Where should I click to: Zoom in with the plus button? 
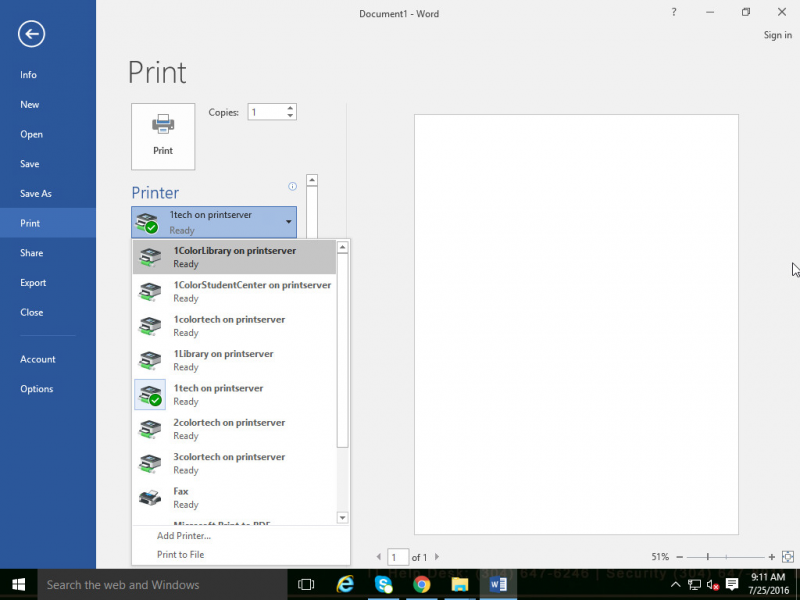coord(772,557)
